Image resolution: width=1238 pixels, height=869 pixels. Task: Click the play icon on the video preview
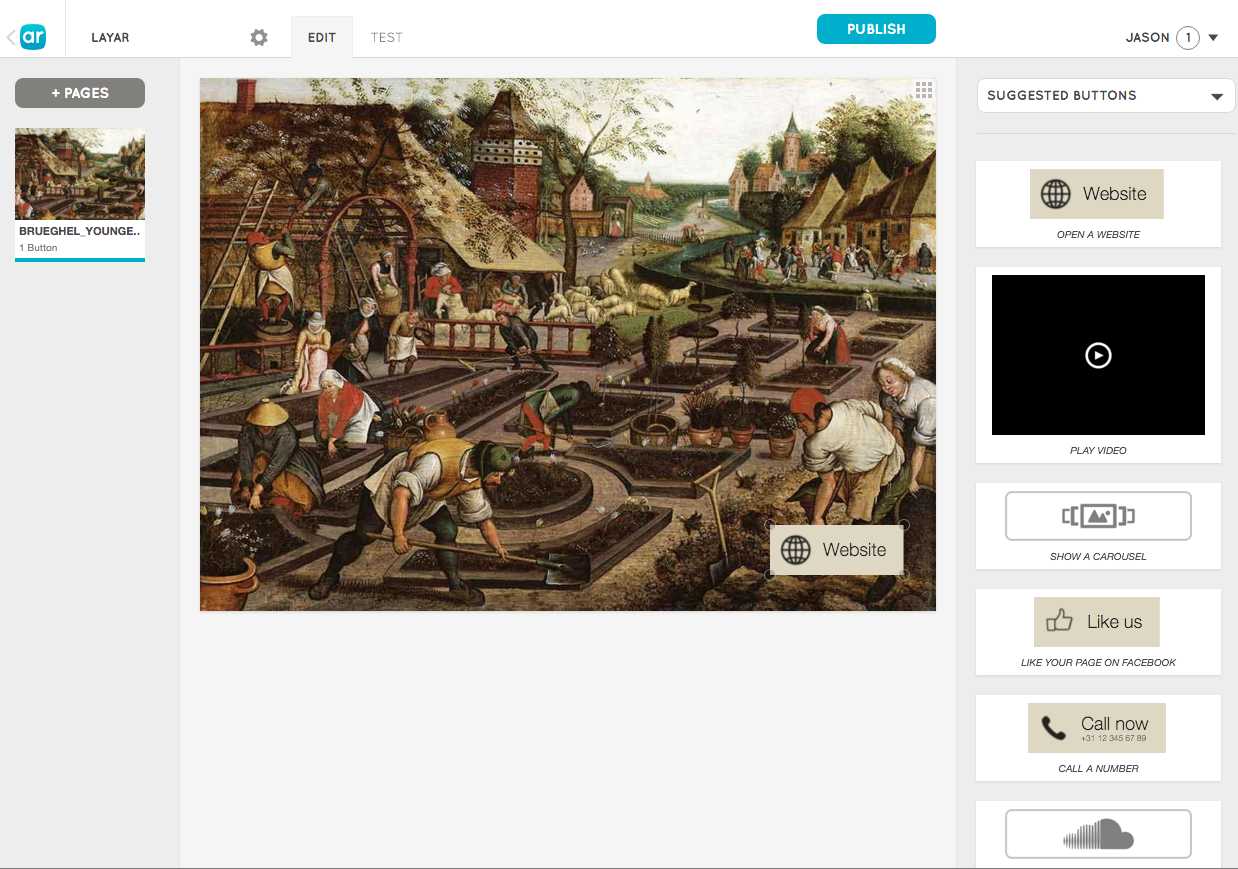coord(1098,355)
